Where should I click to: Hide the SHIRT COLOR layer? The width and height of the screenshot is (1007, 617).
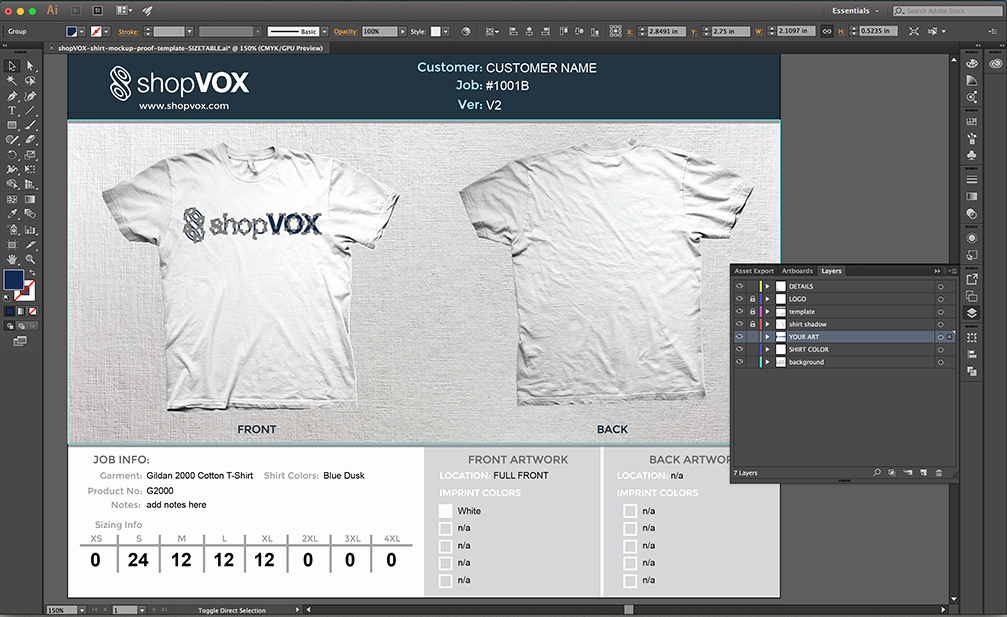[x=739, y=349]
